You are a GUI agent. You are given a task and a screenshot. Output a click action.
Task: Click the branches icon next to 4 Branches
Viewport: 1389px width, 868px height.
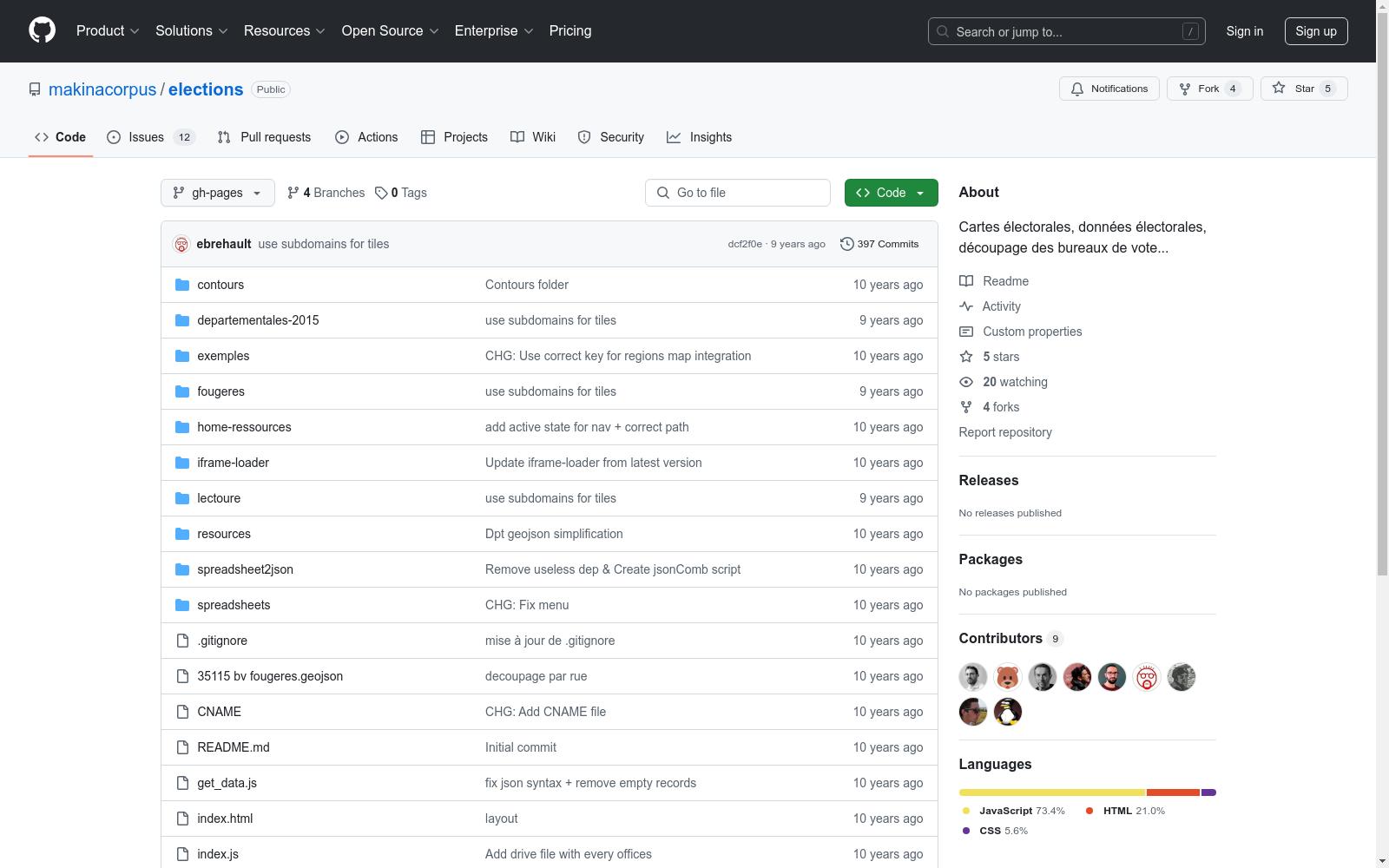pos(293,193)
